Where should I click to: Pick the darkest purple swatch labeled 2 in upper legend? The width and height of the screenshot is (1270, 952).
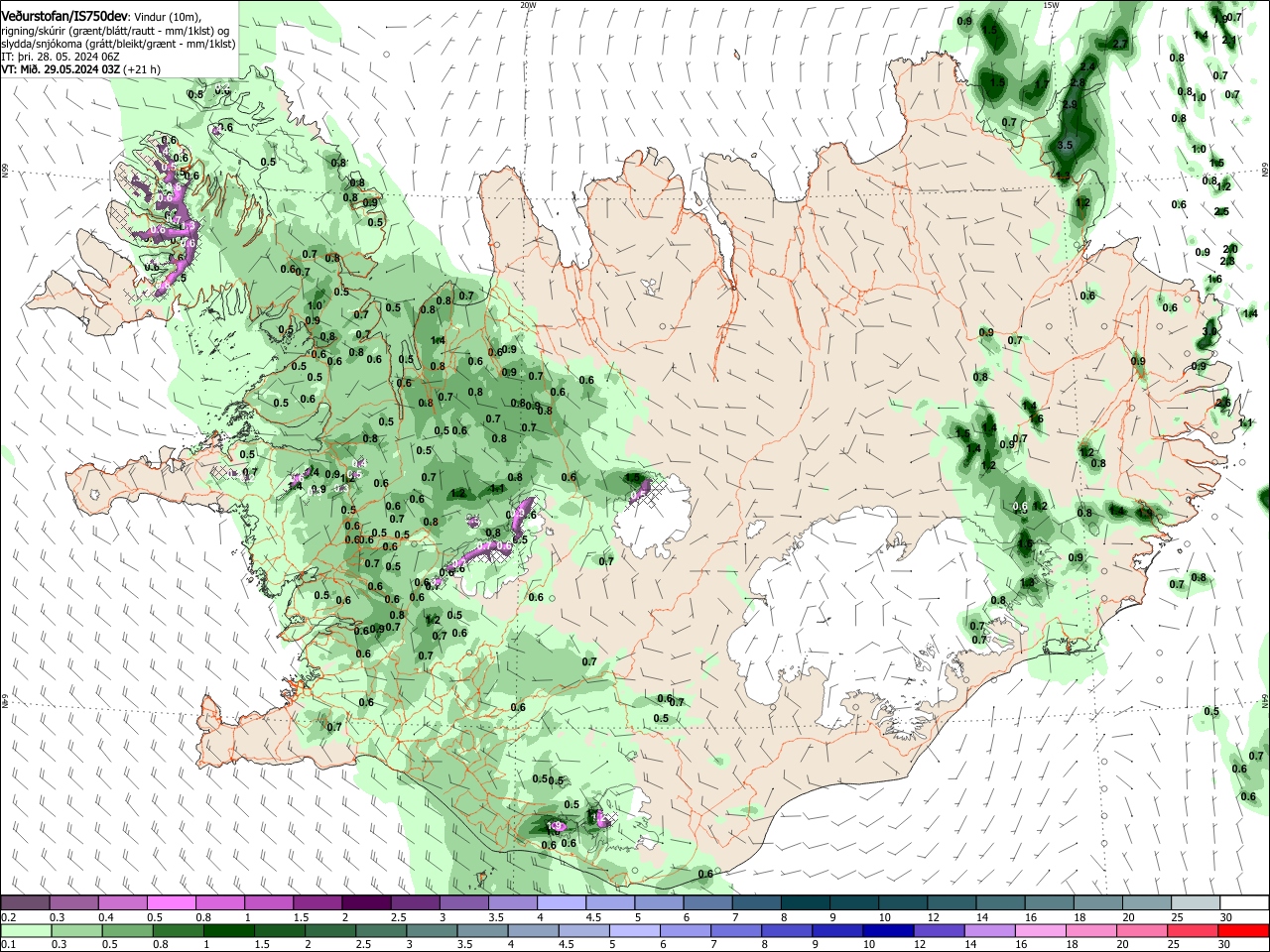(366, 902)
